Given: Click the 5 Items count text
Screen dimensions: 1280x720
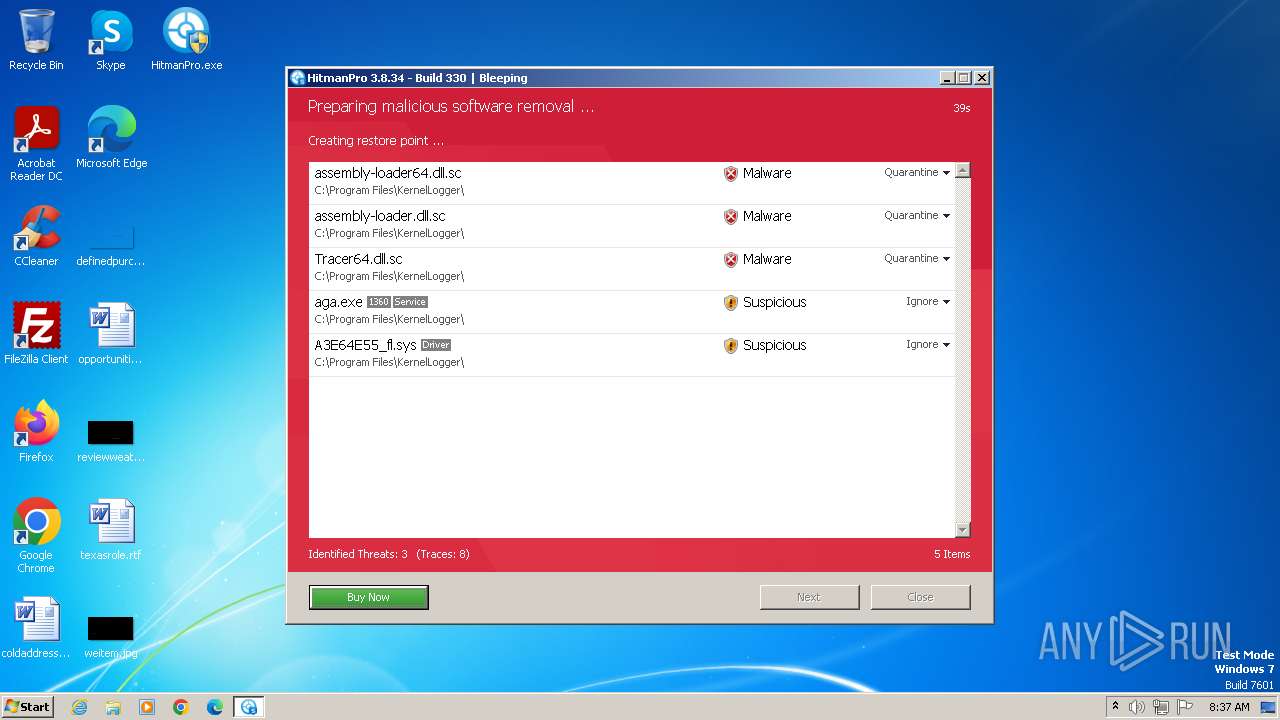Looking at the screenshot, I should (952, 554).
